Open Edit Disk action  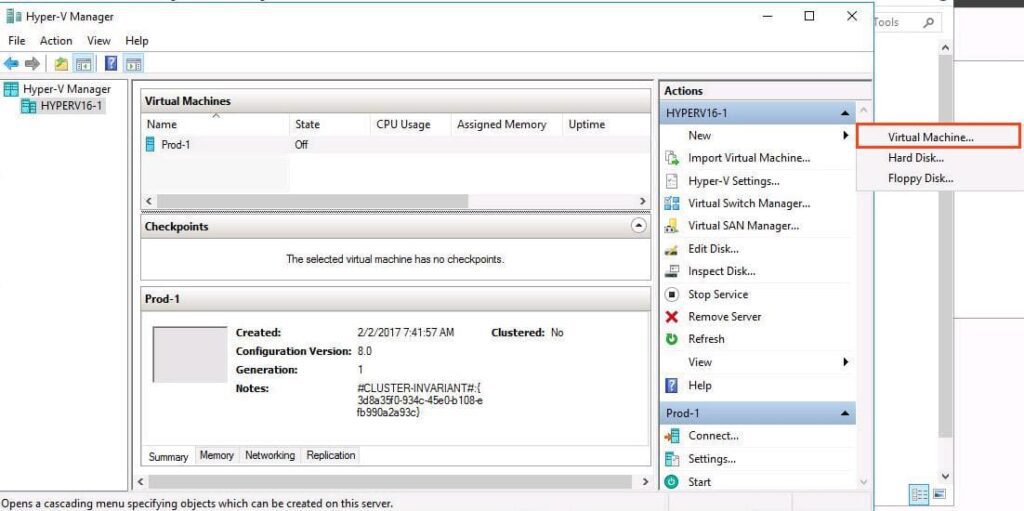click(x=712, y=249)
